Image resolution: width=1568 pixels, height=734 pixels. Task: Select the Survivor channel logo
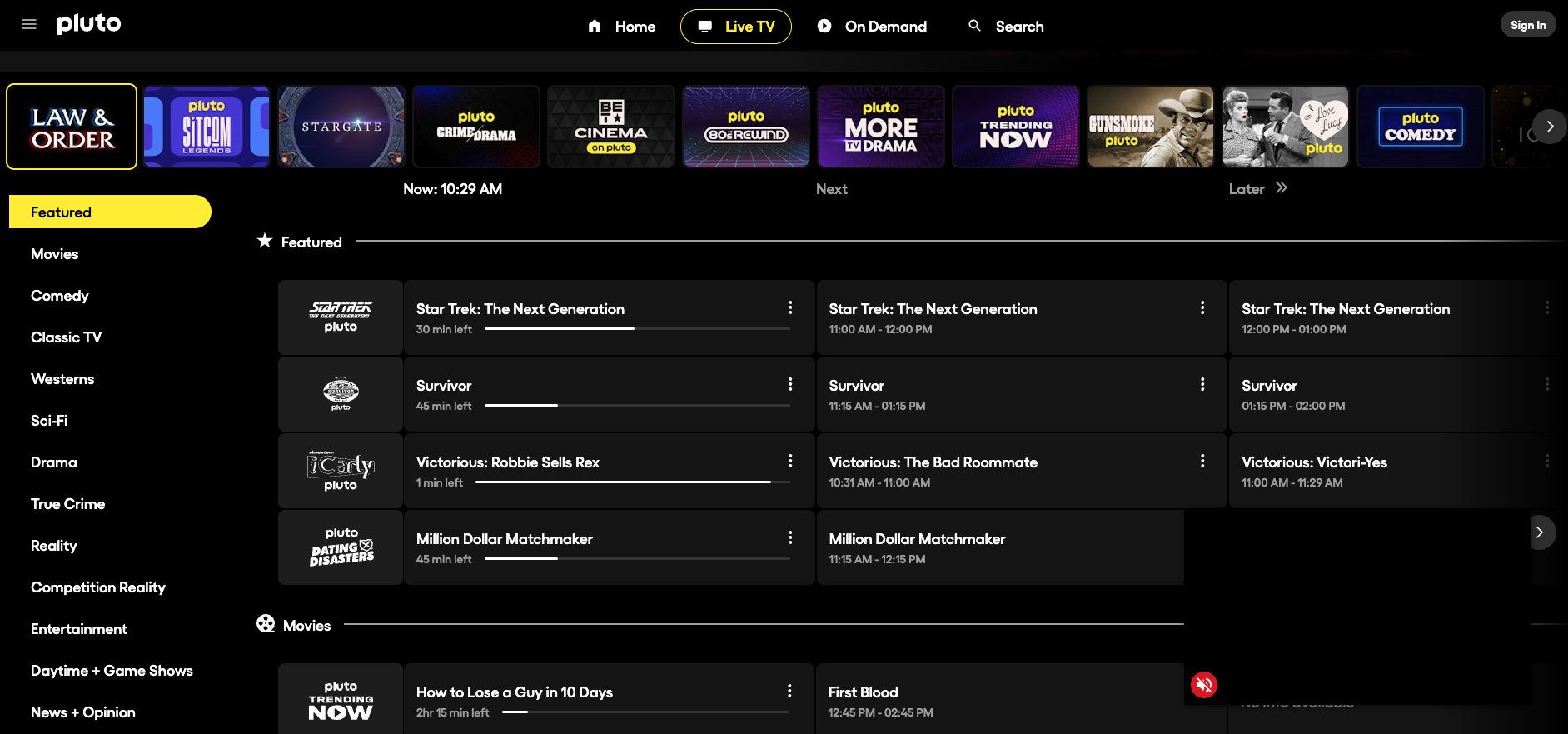(341, 394)
